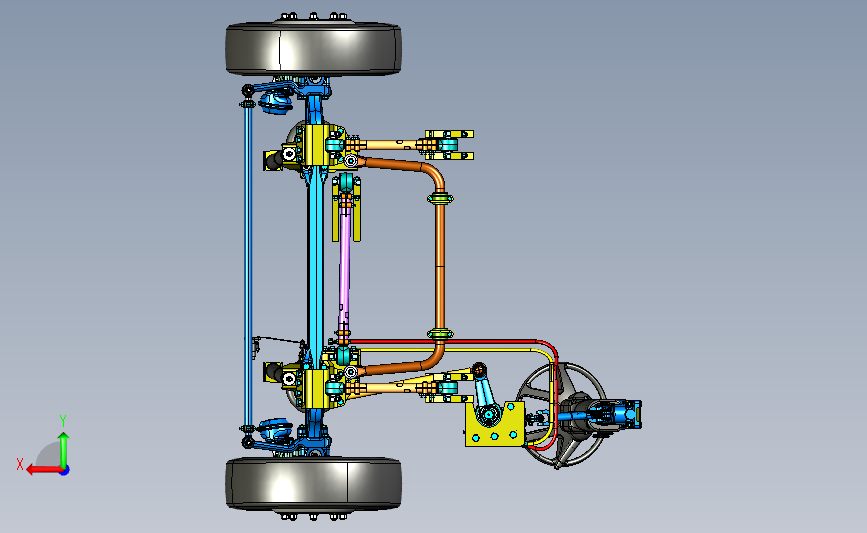This screenshot has height=533, width=867.
Task: Select the yellow steering gear mounting plate
Action: [x=495, y=433]
